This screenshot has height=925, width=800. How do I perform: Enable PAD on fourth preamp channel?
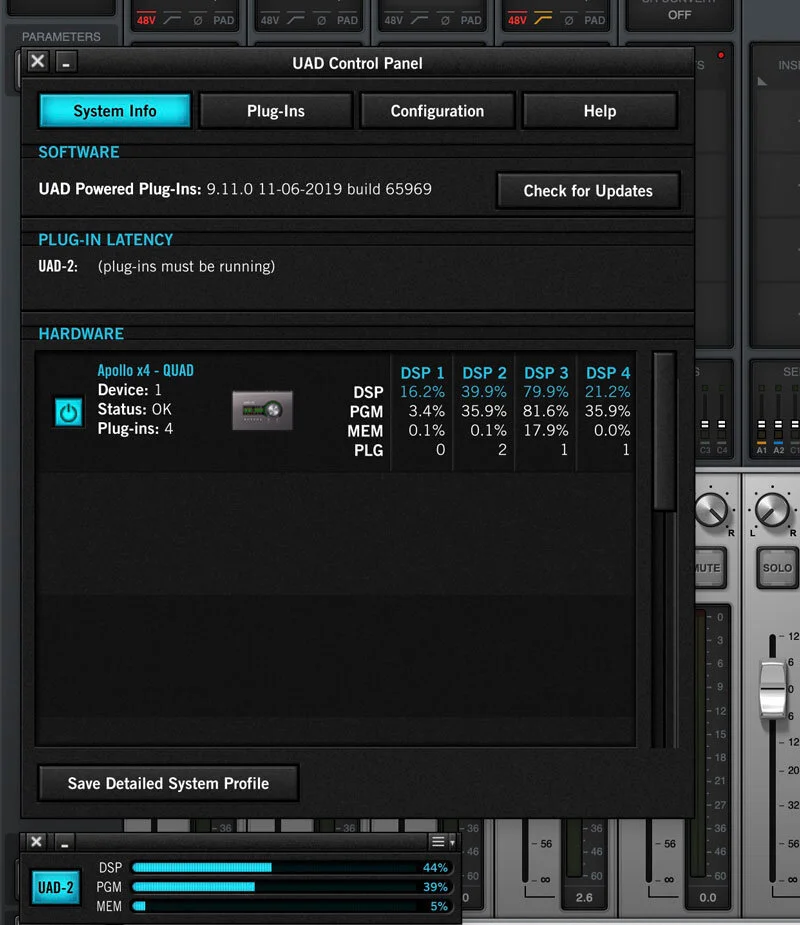(x=595, y=20)
